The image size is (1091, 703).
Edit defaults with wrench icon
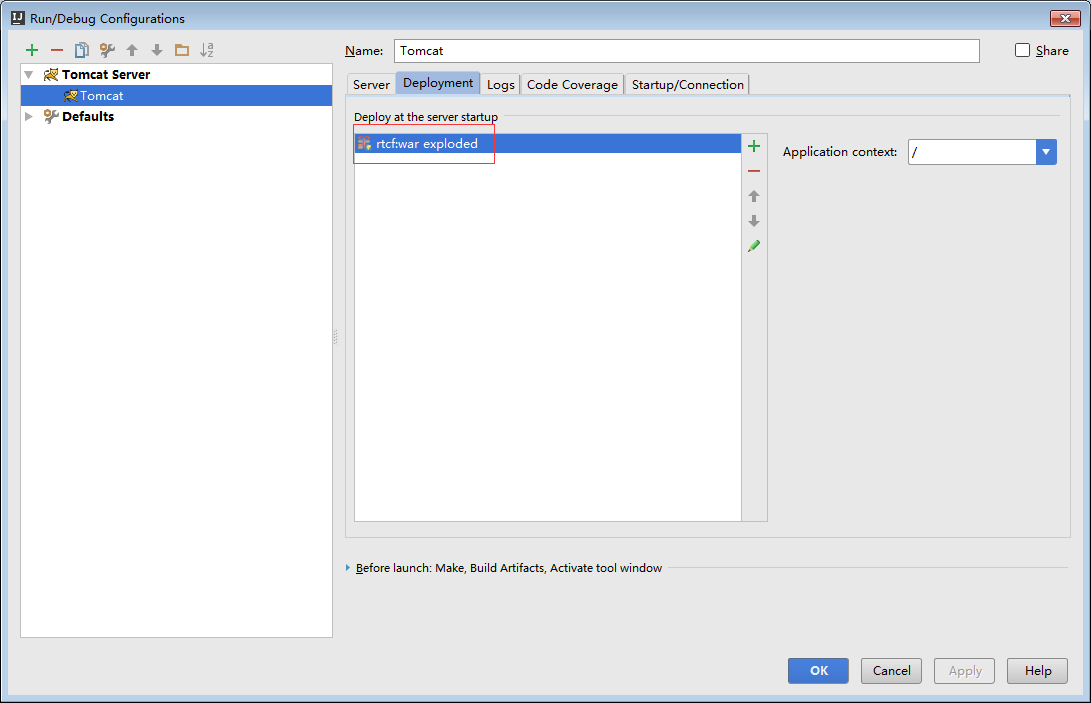pos(107,50)
